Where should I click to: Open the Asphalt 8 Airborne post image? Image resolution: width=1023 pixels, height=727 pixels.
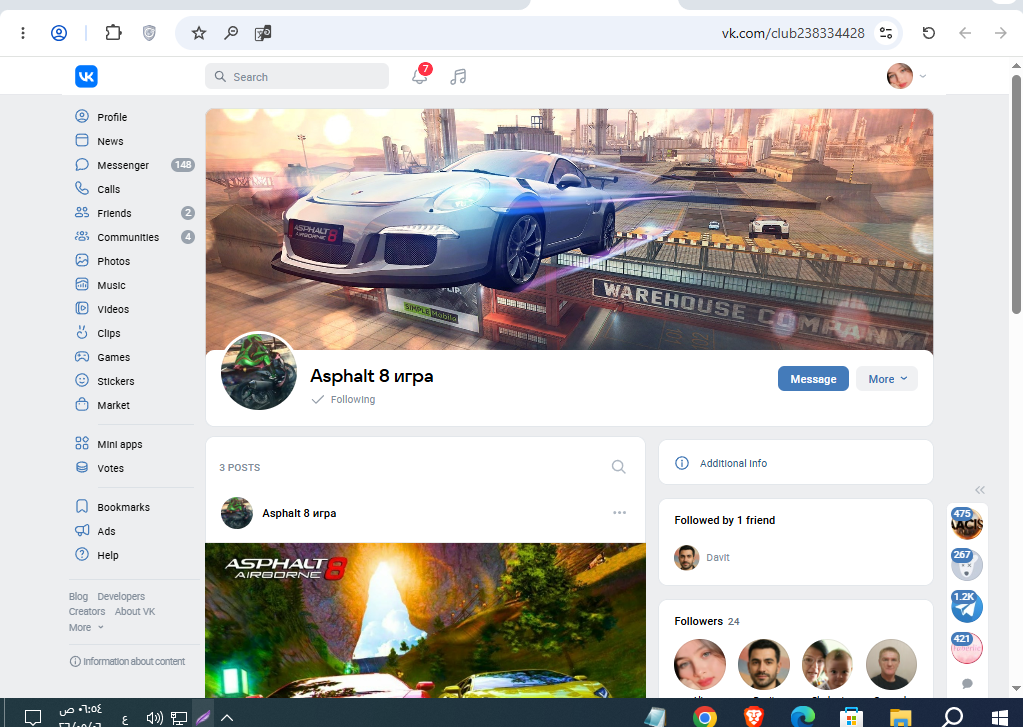pyautogui.click(x=425, y=621)
